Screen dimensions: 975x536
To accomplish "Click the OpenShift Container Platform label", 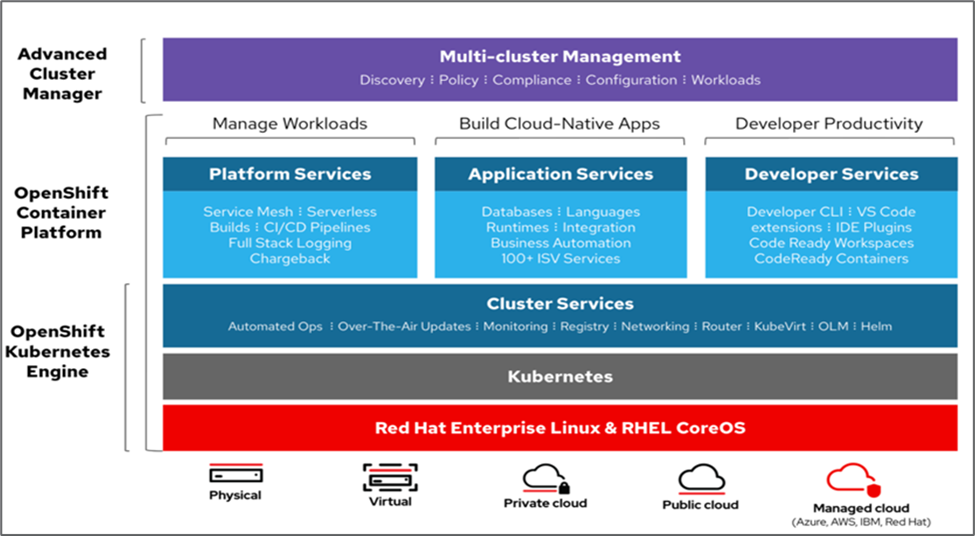I will (61, 213).
